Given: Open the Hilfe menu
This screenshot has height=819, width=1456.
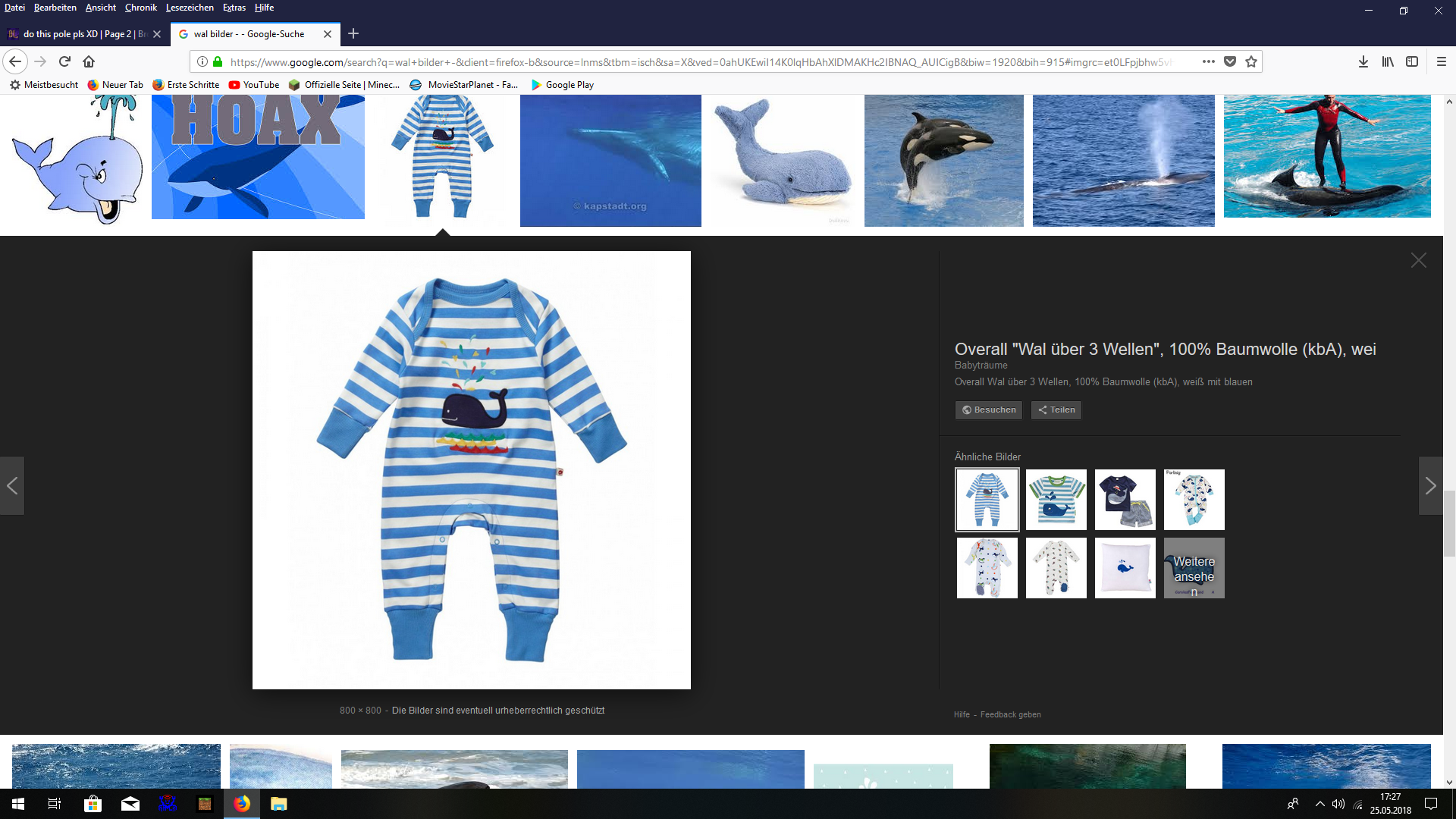Looking at the screenshot, I should pos(265,8).
